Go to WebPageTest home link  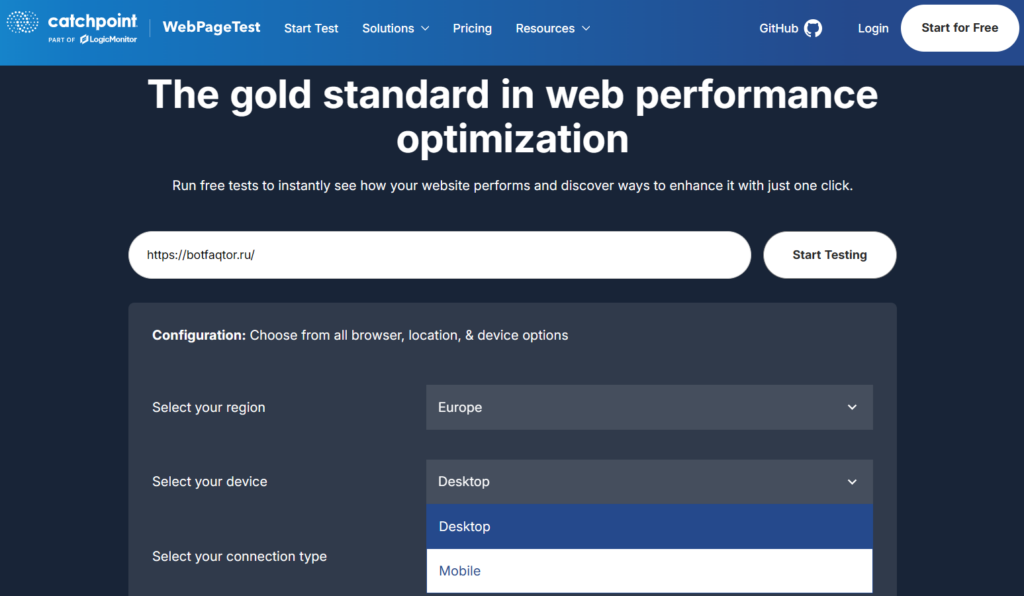coord(211,27)
